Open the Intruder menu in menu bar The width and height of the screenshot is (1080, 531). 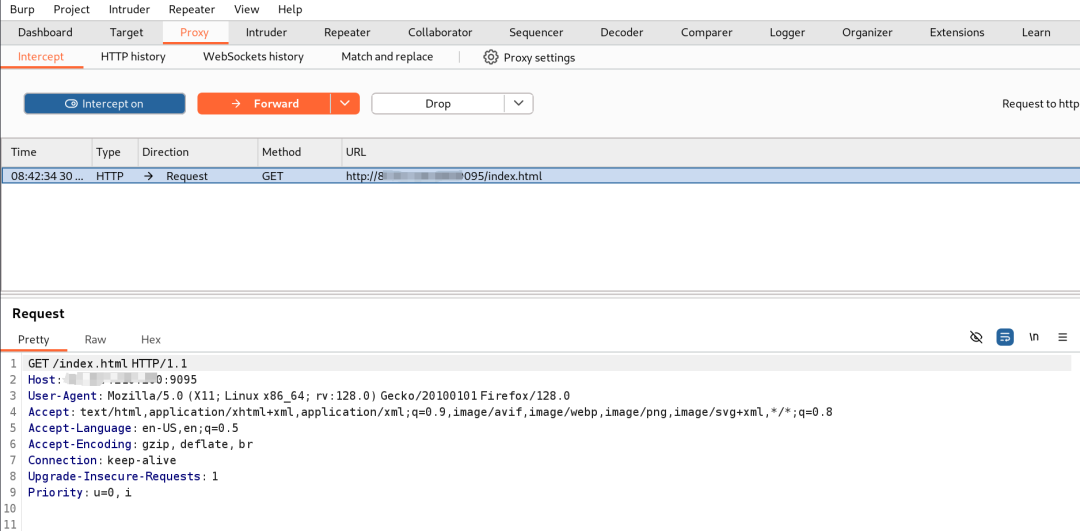coord(129,10)
